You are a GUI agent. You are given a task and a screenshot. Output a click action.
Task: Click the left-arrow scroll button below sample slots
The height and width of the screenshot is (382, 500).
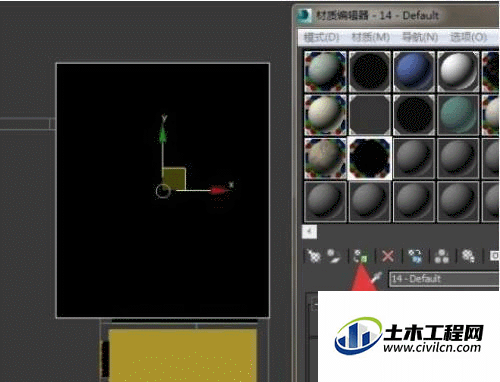(x=309, y=232)
